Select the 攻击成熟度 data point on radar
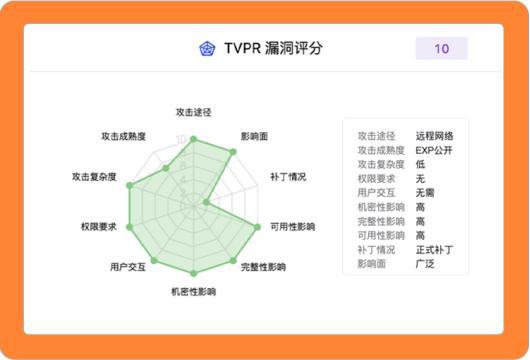The width and height of the screenshot is (530, 360). (165, 168)
